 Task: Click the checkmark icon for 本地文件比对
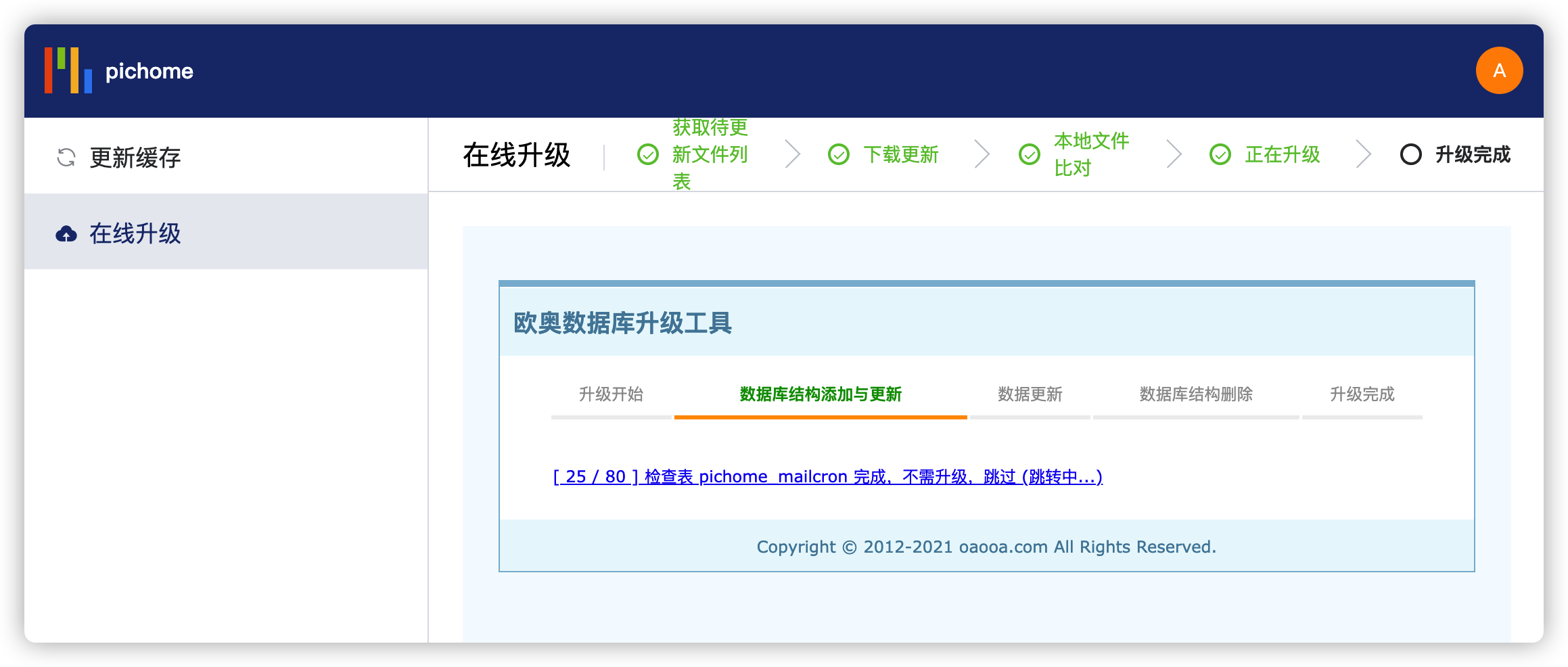[x=1030, y=155]
